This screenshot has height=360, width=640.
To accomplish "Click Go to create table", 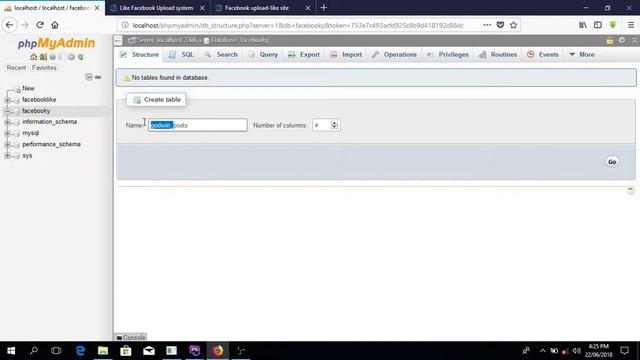I will [612, 162].
